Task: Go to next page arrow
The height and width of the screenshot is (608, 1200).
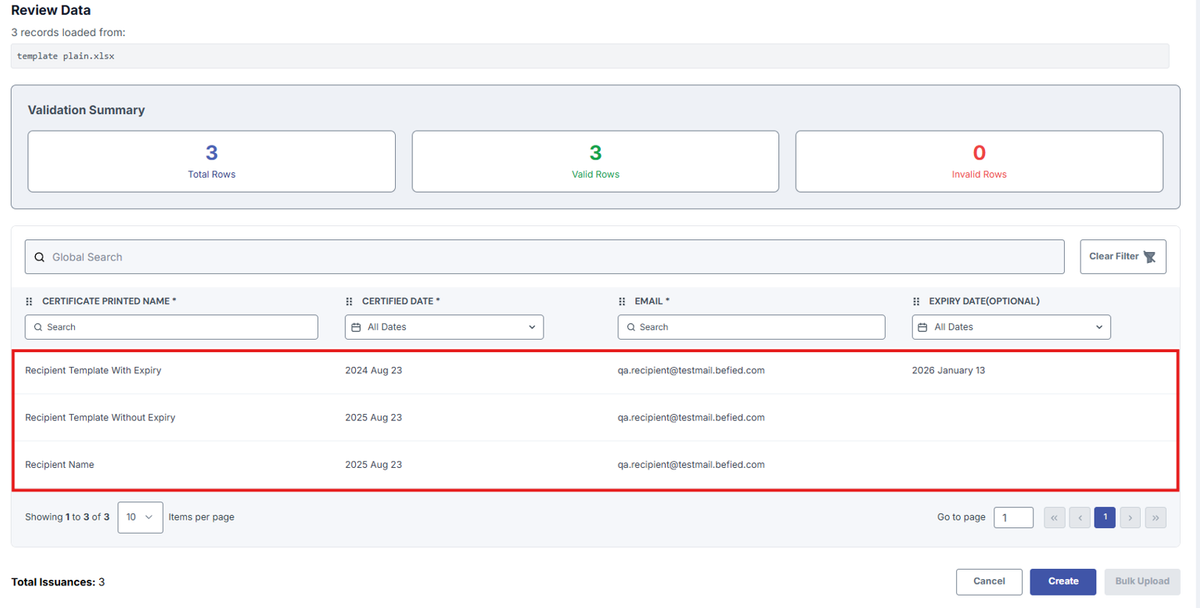Action: tap(1130, 517)
